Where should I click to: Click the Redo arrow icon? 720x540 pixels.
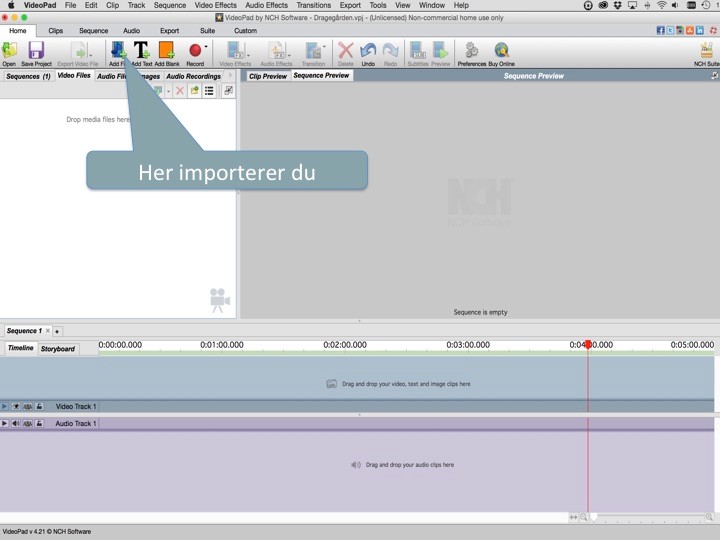[390, 51]
